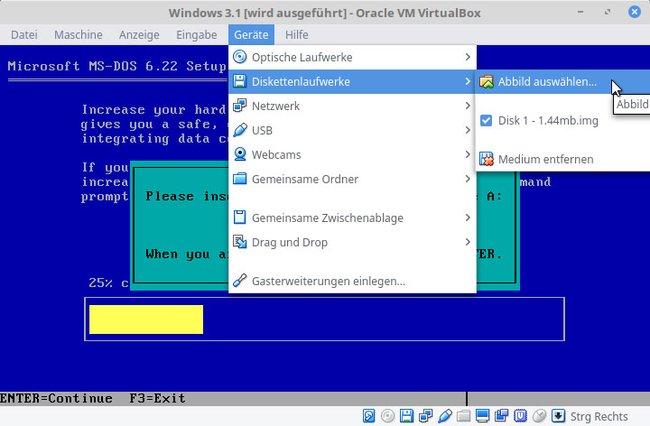Click the mouse integration status icon
This screenshot has height=426, width=650.
click(x=539, y=416)
